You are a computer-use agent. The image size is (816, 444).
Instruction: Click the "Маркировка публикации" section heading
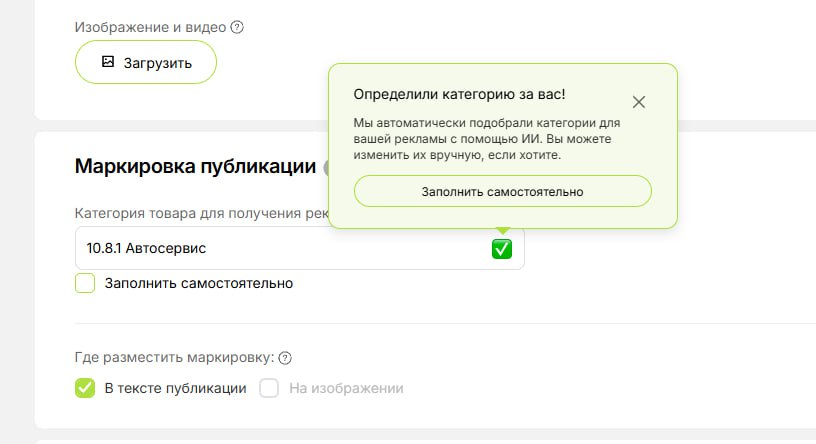click(195, 167)
